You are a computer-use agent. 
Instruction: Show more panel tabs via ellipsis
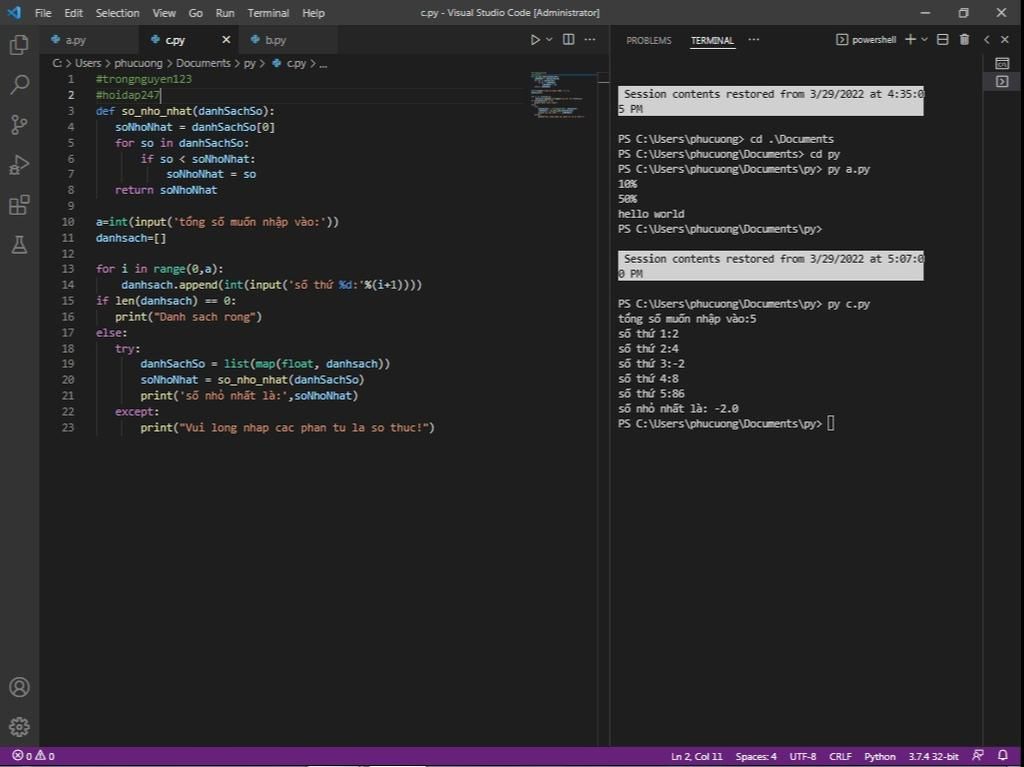(754, 40)
